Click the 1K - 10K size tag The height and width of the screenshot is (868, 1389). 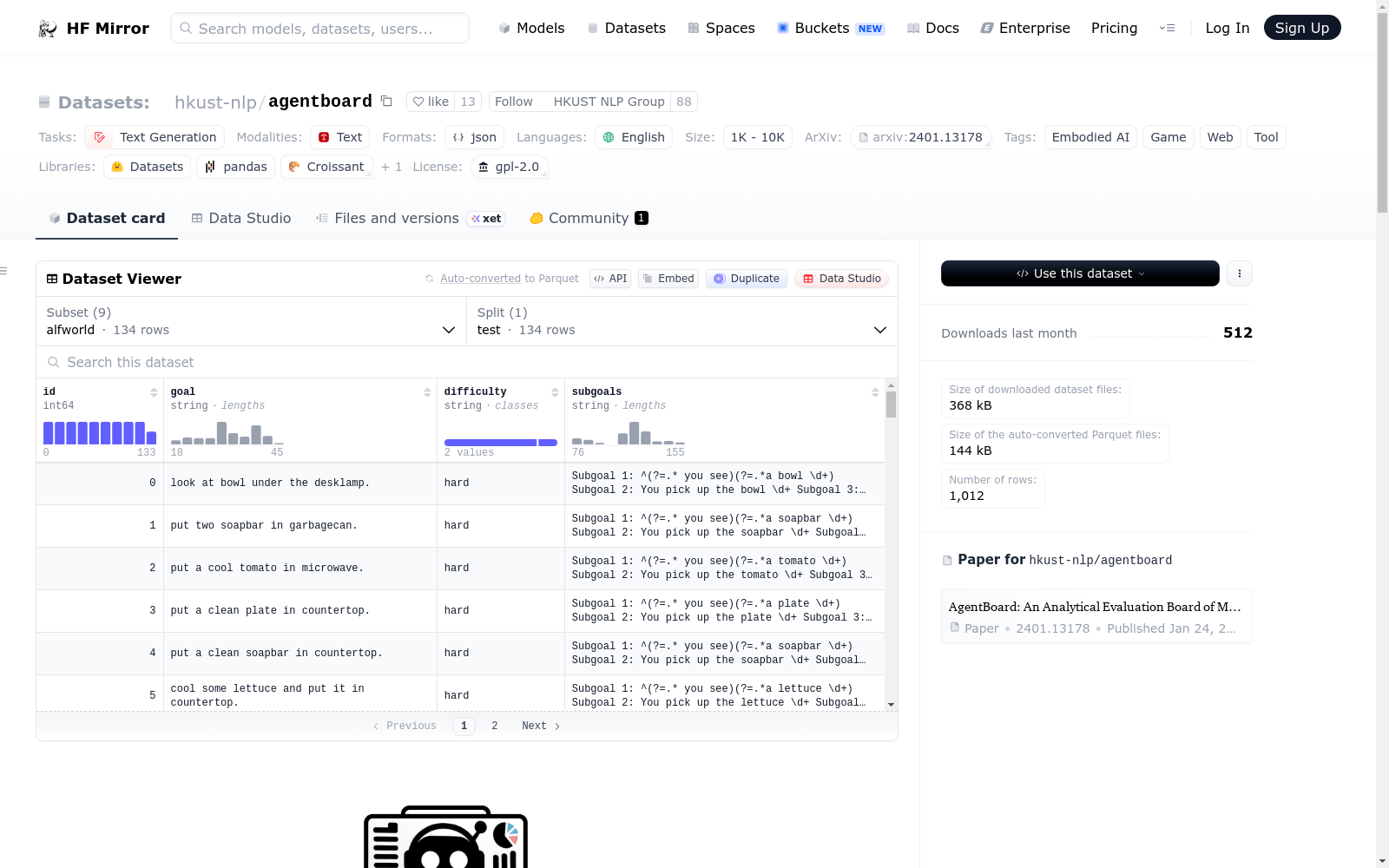click(758, 137)
